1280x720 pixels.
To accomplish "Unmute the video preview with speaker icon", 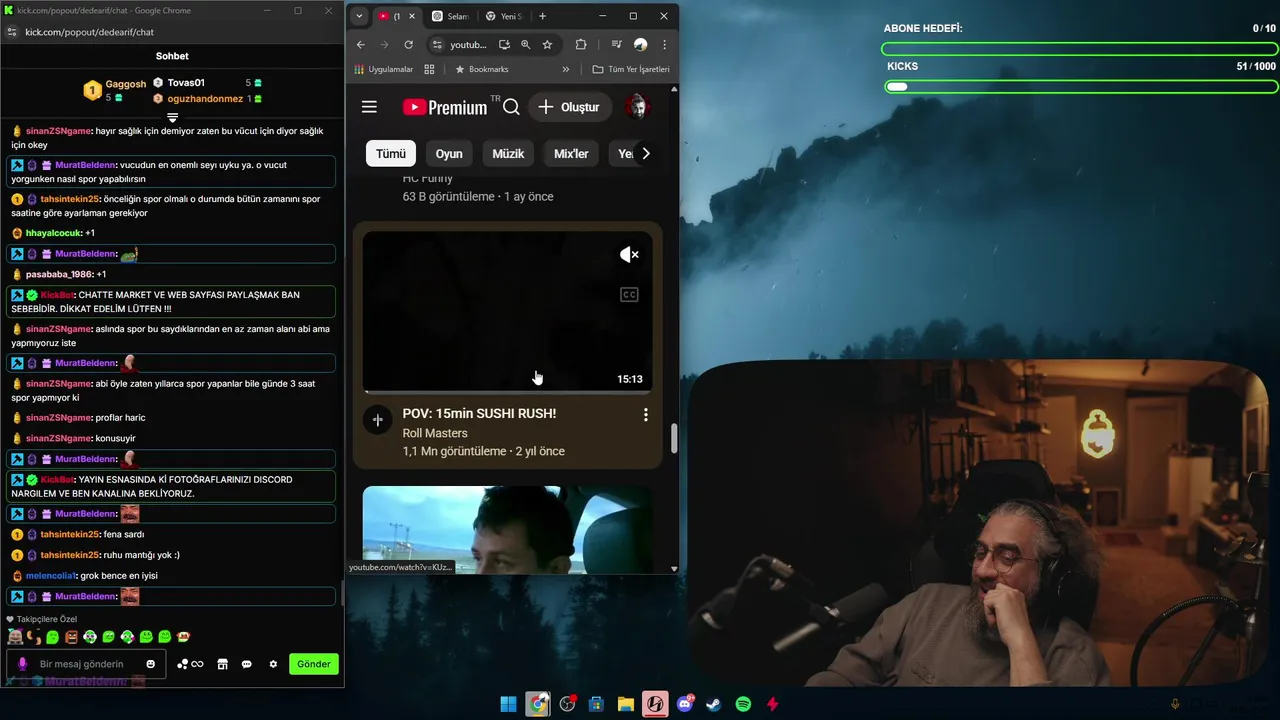I will [x=629, y=255].
